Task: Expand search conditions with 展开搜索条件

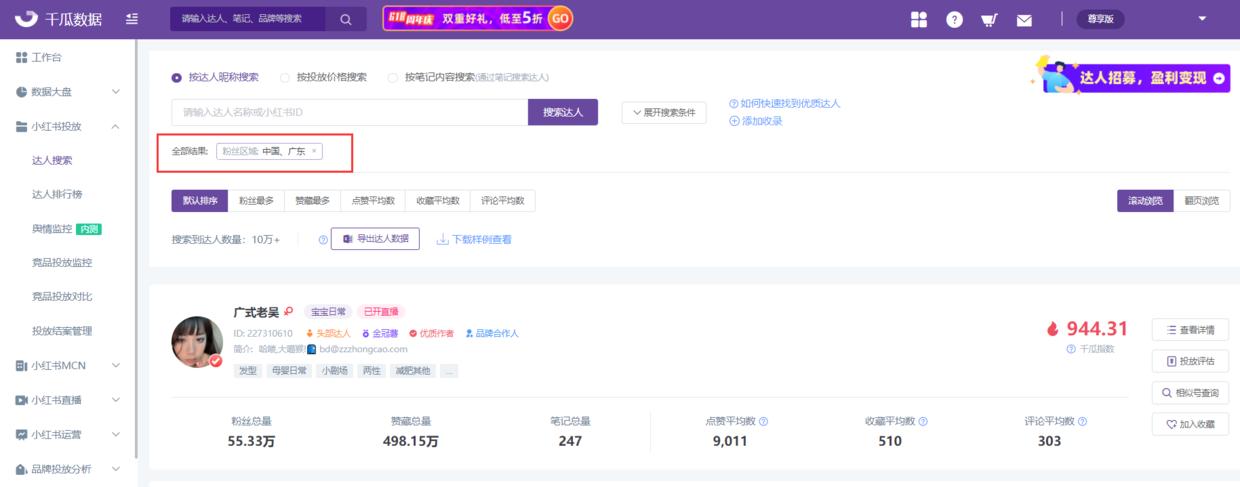Action: (664, 112)
